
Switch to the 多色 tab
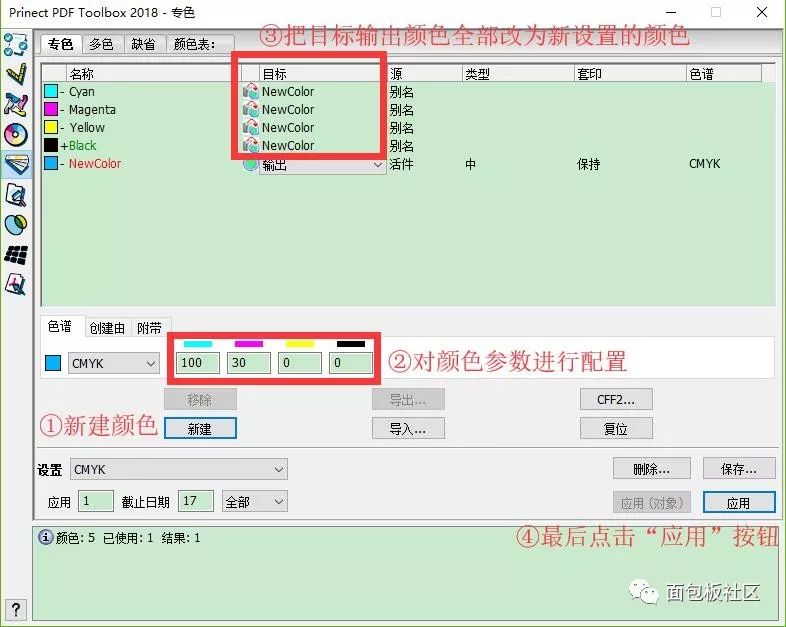coord(101,44)
